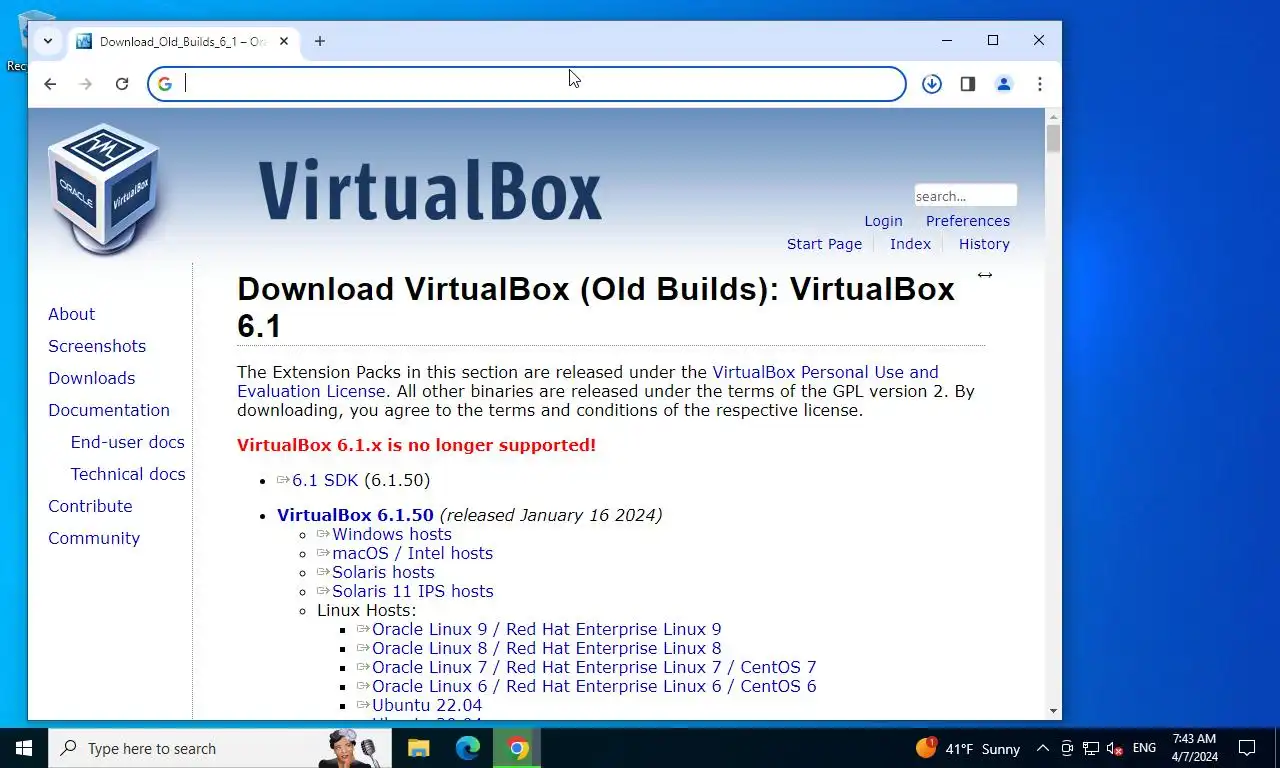This screenshot has height=768, width=1280.
Task: Open the About sidebar link
Action: pos(72,314)
